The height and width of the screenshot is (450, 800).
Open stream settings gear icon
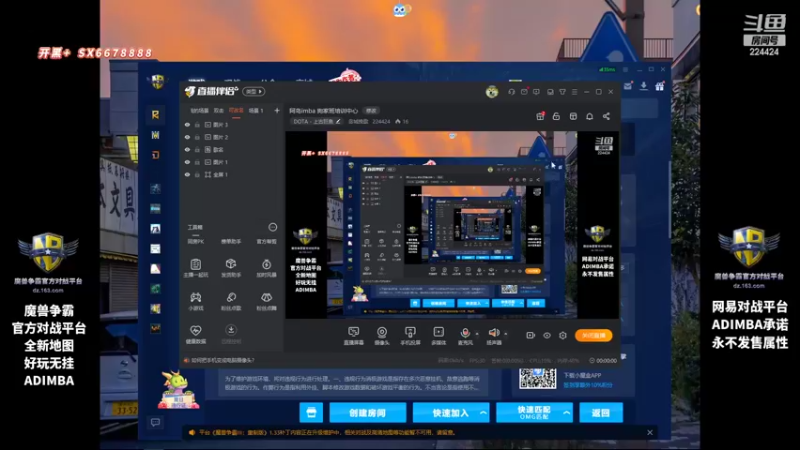(x=563, y=335)
